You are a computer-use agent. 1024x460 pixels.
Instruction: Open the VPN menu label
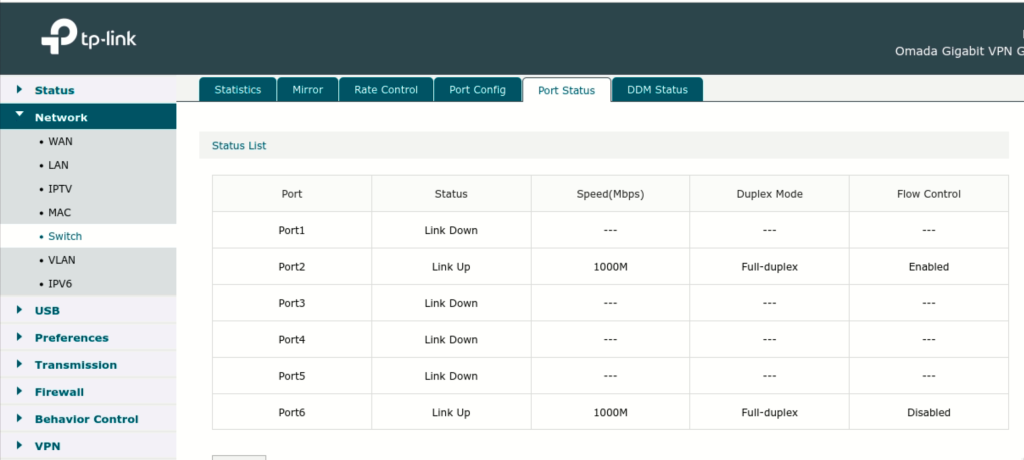[x=48, y=446]
